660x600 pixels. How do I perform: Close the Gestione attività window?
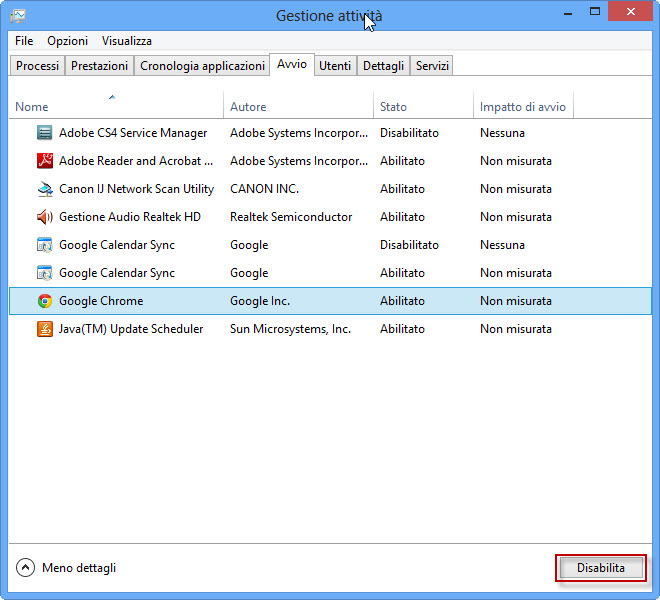coord(630,12)
